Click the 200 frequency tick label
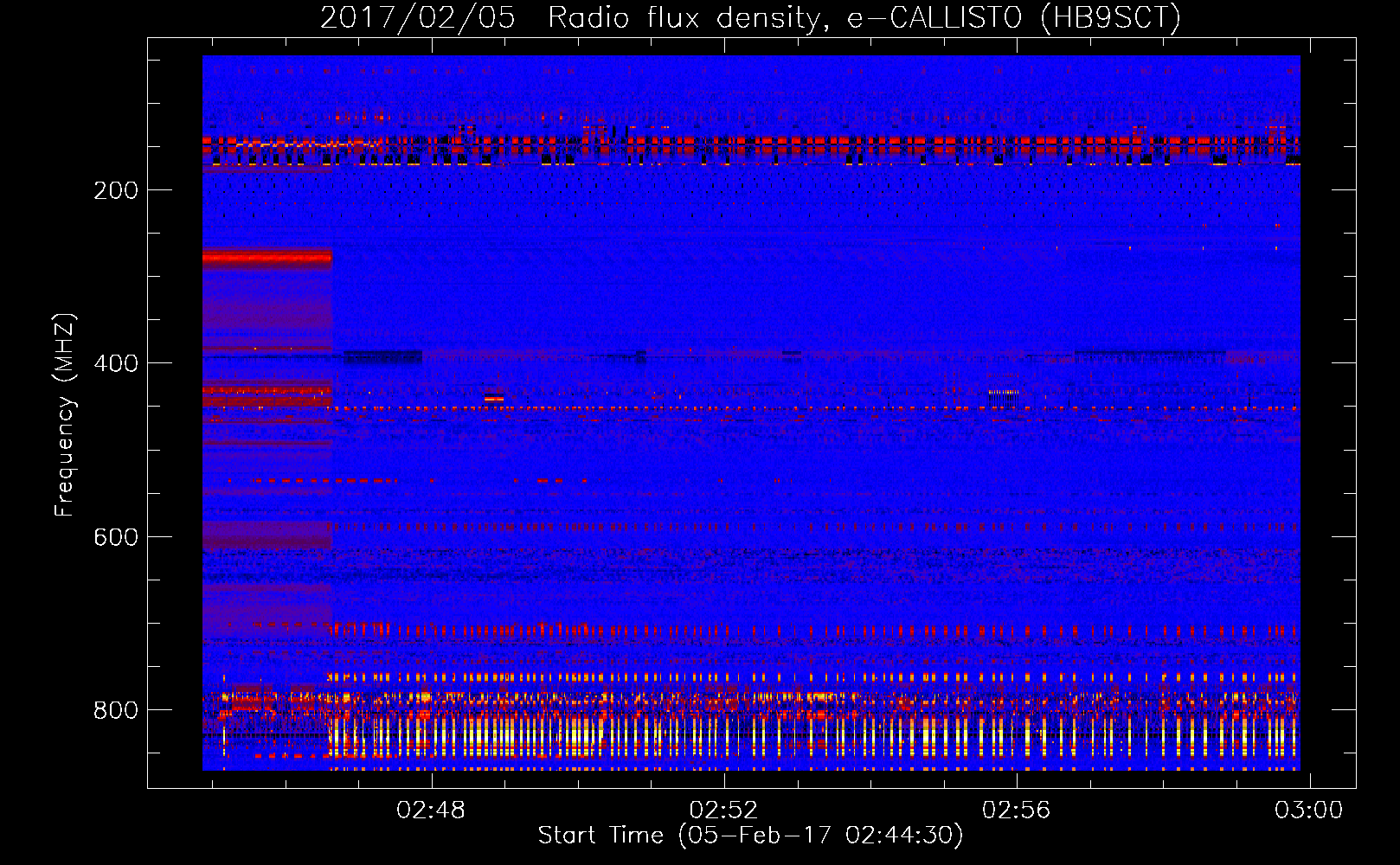Image resolution: width=1400 pixels, height=865 pixels. [116, 190]
